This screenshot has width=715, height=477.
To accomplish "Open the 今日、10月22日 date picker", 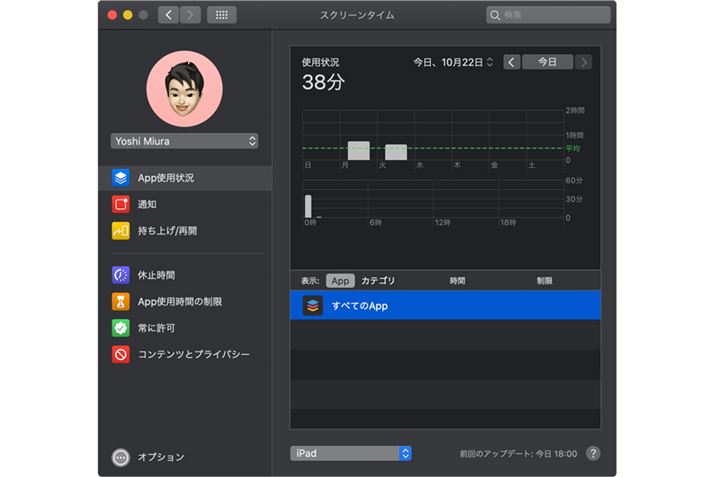I will 453,62.
